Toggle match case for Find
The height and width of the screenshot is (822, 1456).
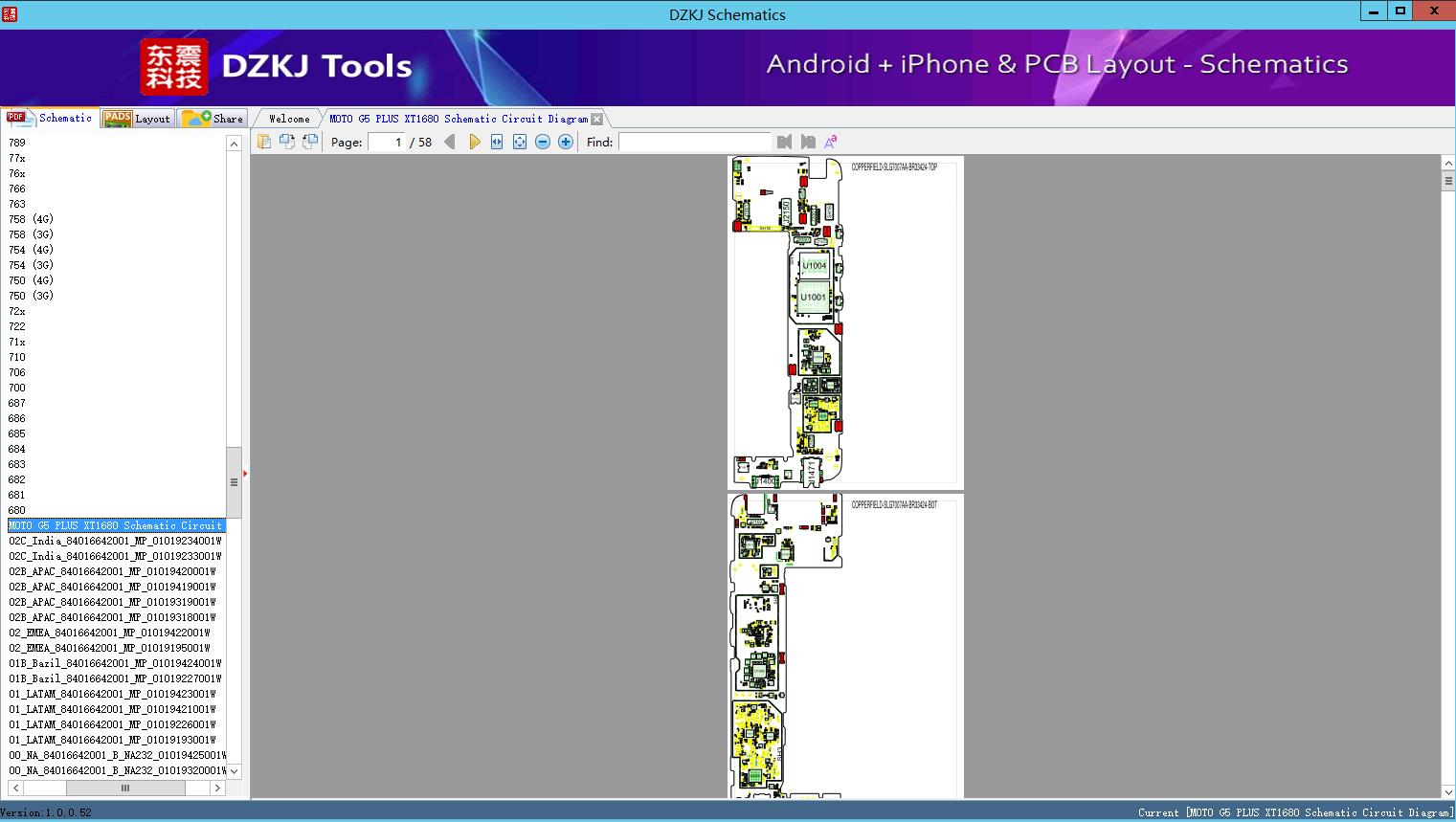pos(831,142)
